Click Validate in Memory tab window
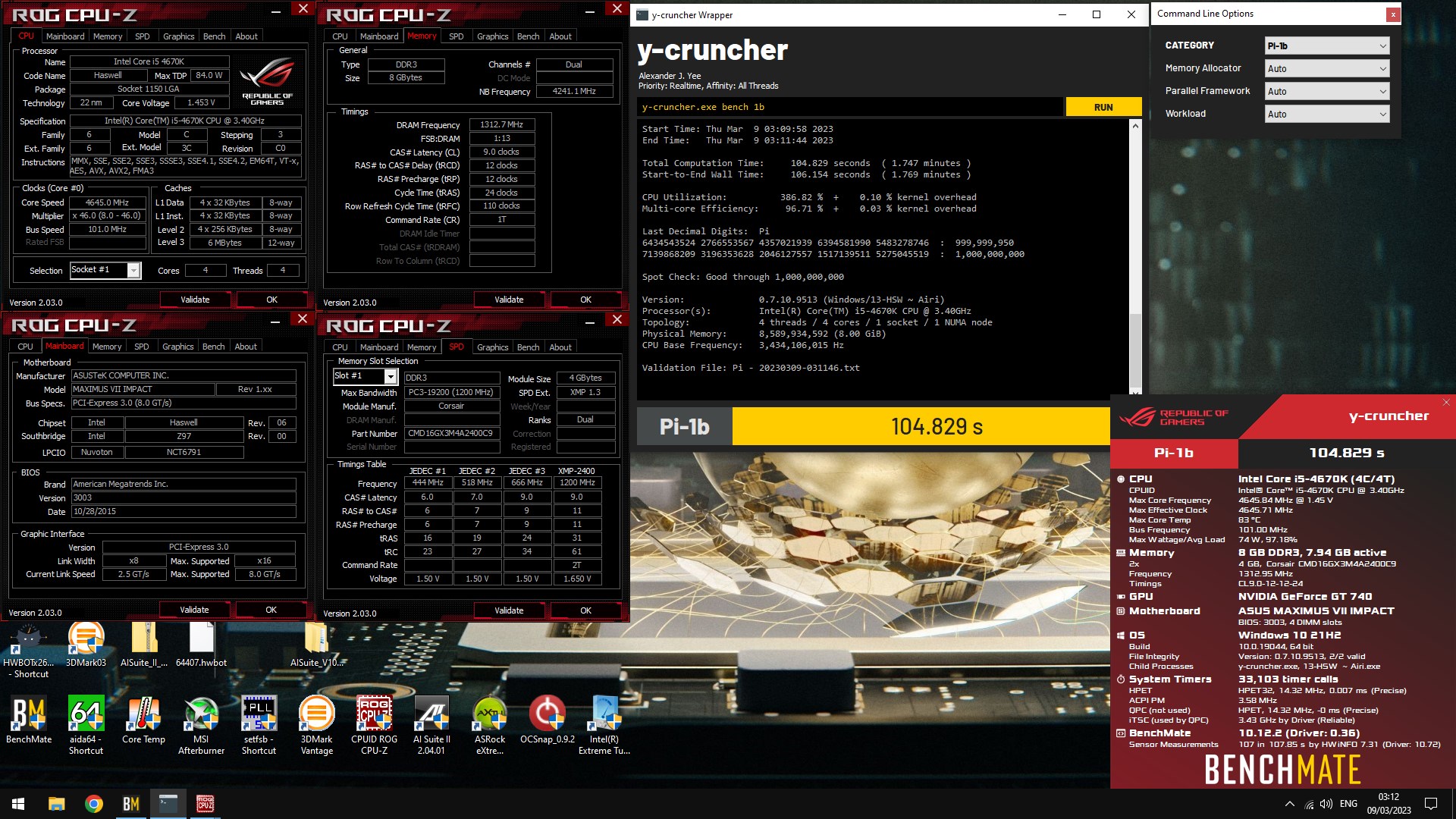 tap(509, 300)
